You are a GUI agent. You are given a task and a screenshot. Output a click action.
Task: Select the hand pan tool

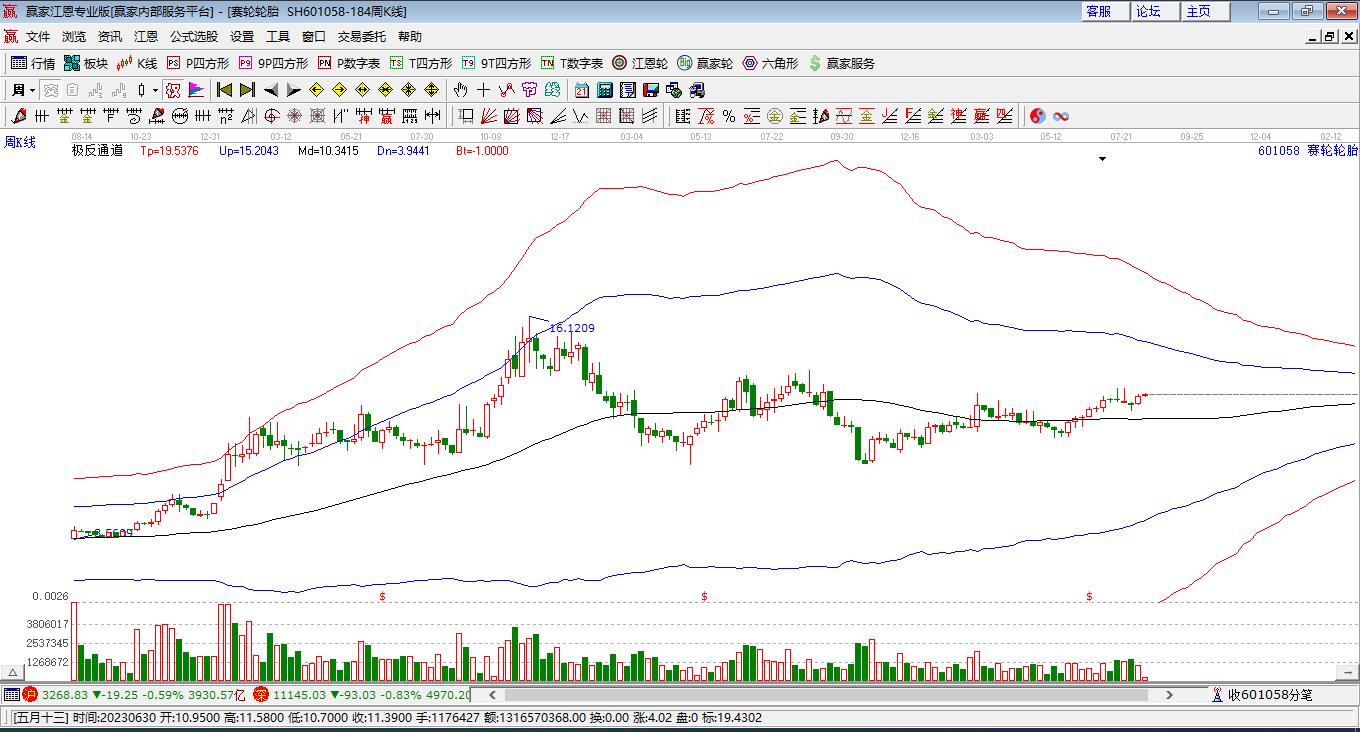pos(462,90)
